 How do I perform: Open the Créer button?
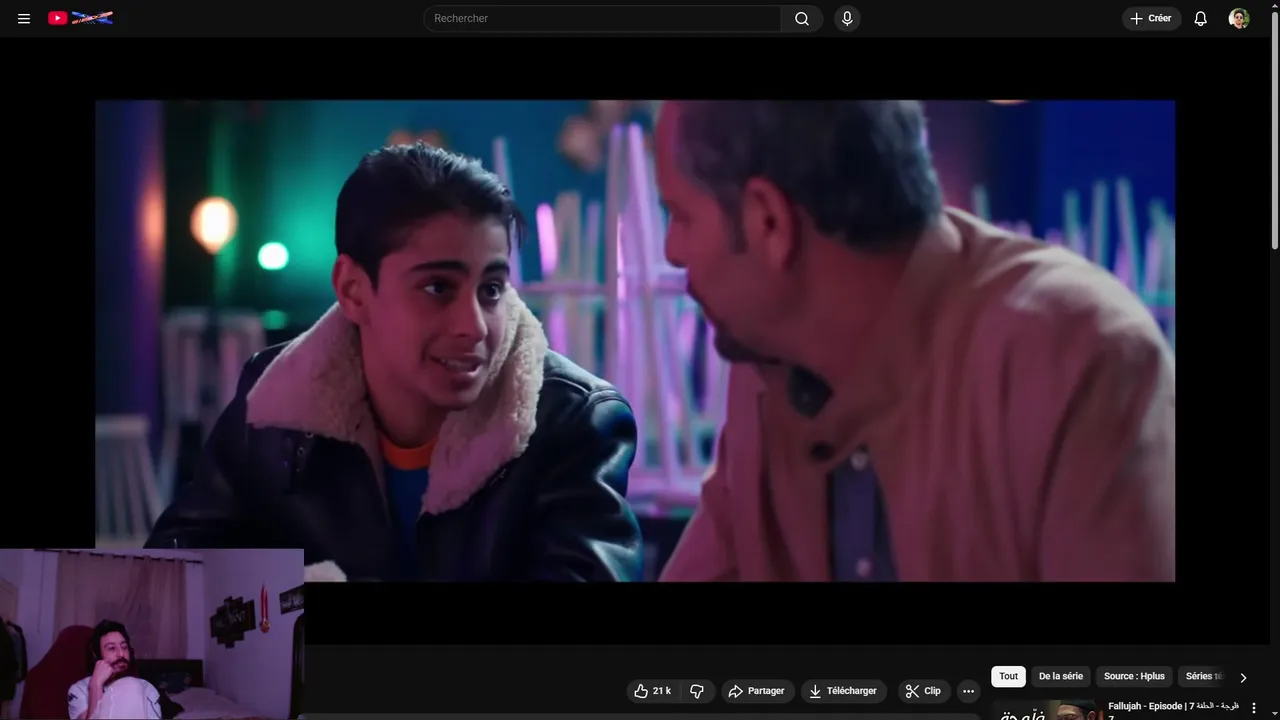1151,18
